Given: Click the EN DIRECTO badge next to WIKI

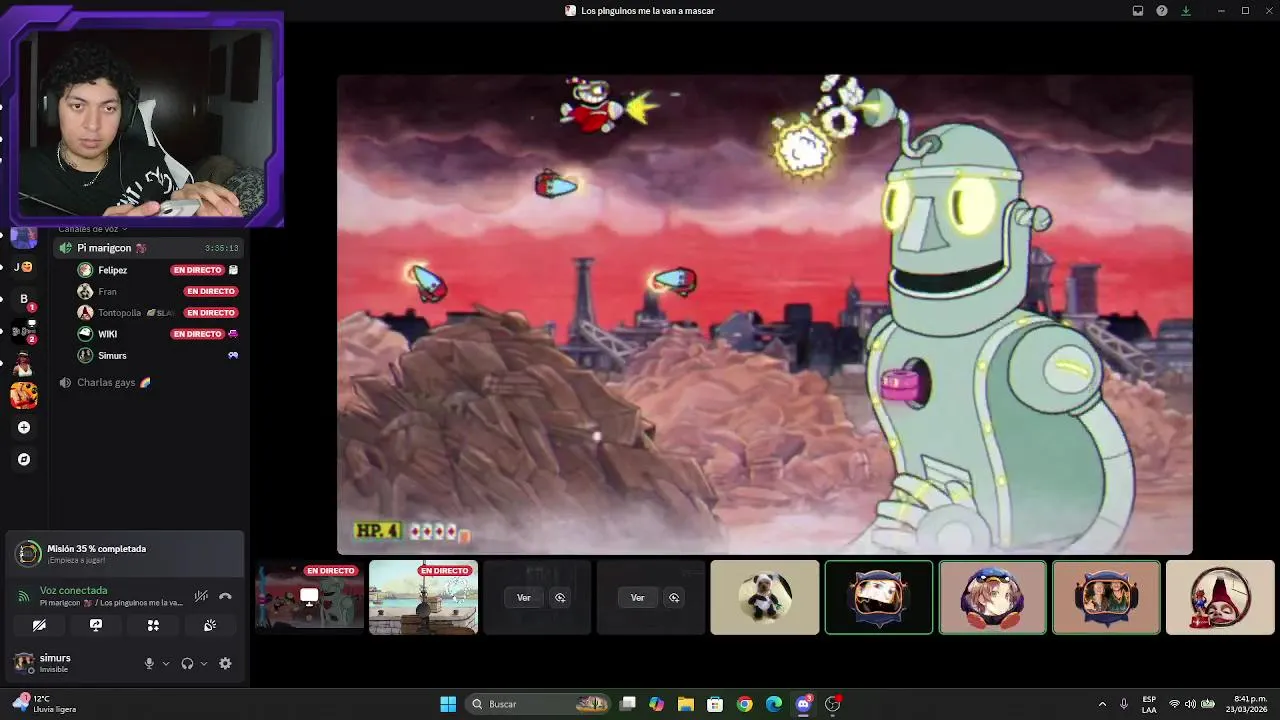Looking at the screenshot, I should pyautogui.click(x=197, y=334).
